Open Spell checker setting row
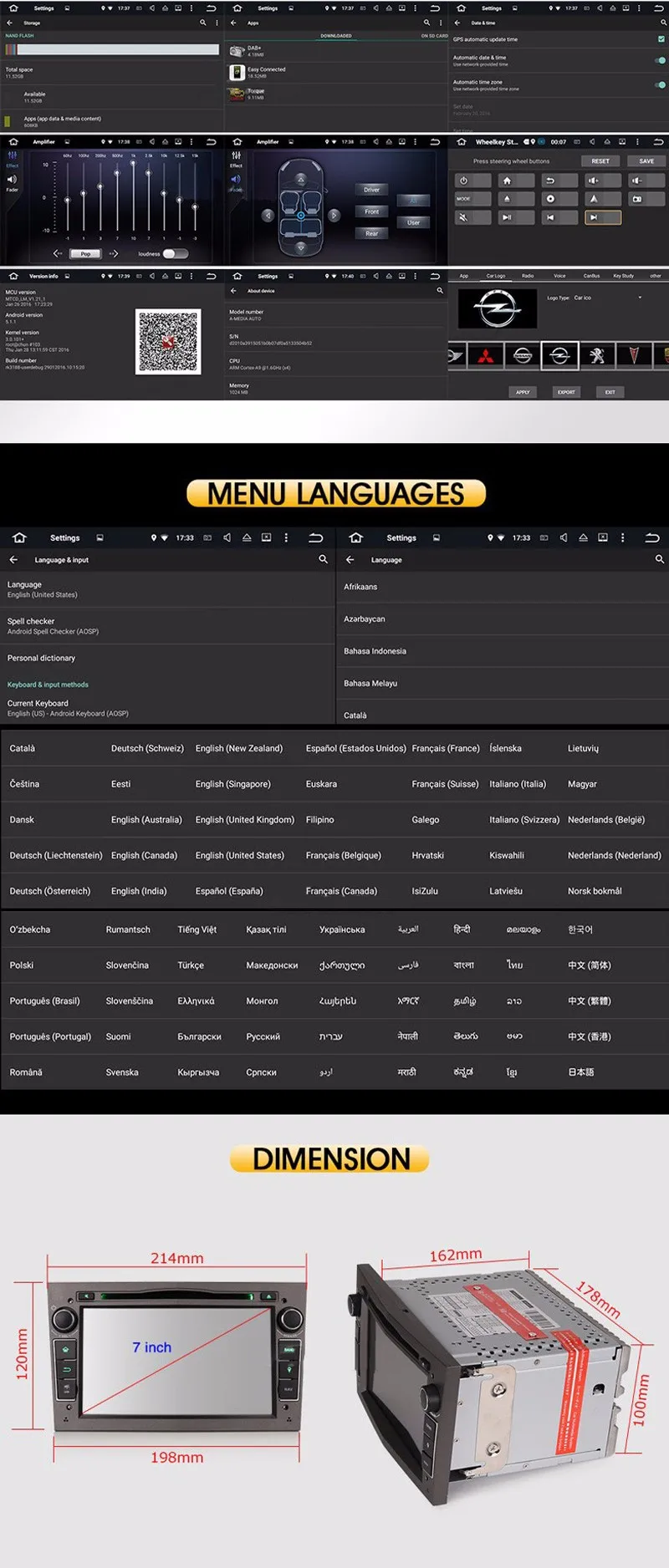The width and height of the screenshot is (669, 1568). point(167,626)
